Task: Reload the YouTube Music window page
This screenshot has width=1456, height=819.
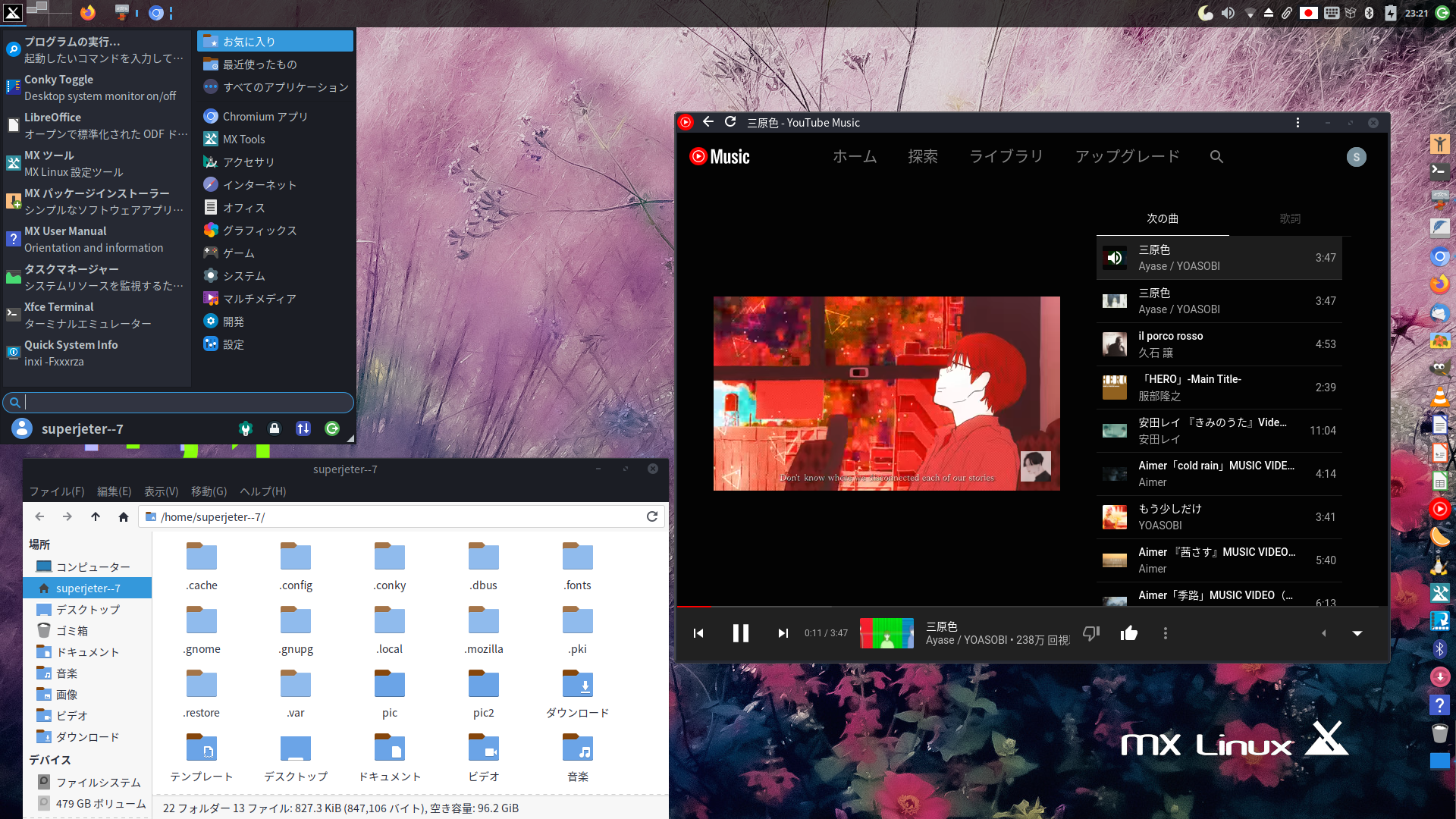Action: 730,122
